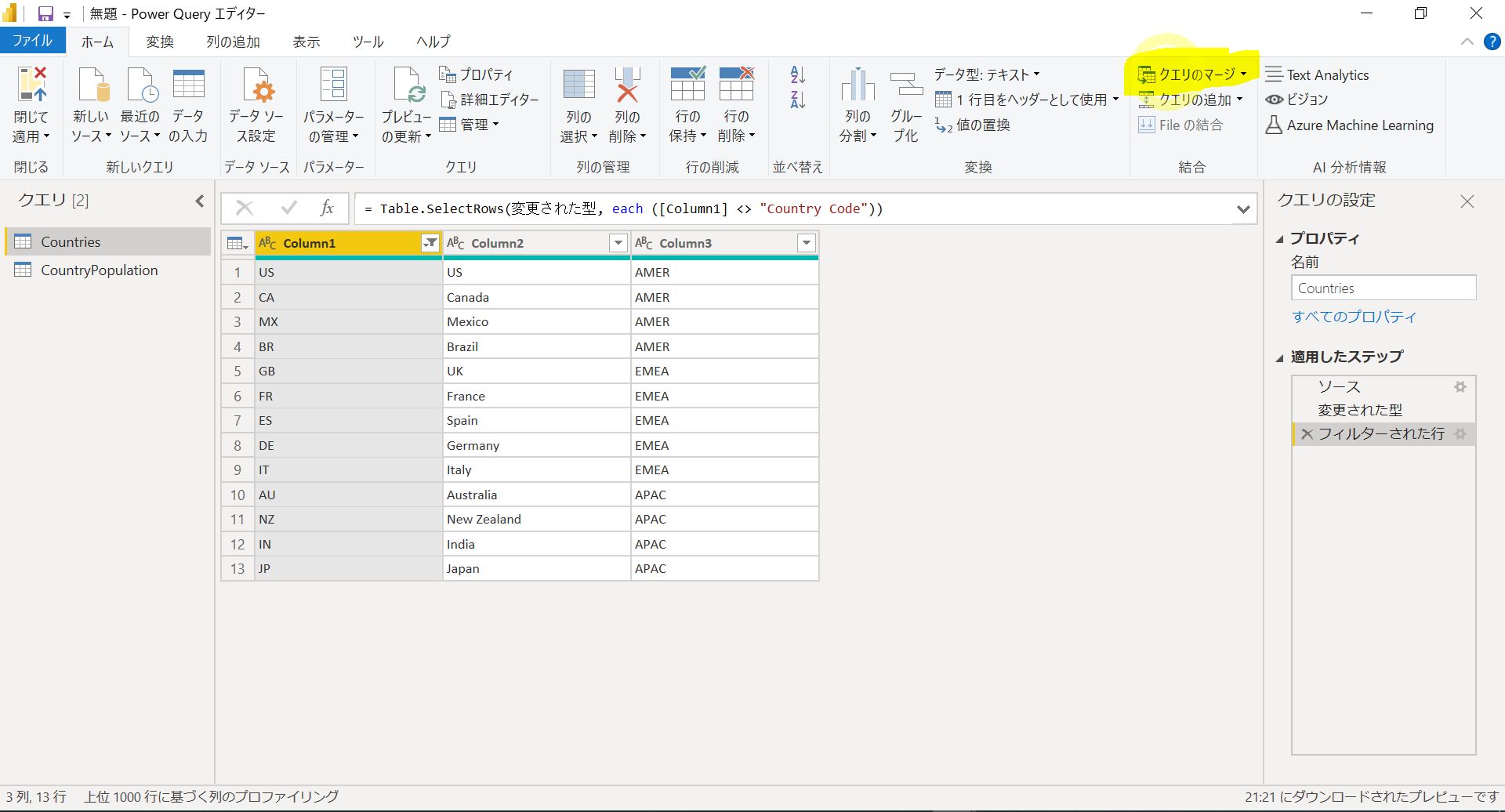
Task: Select the Countries query
Action: [x=108, y=241]
